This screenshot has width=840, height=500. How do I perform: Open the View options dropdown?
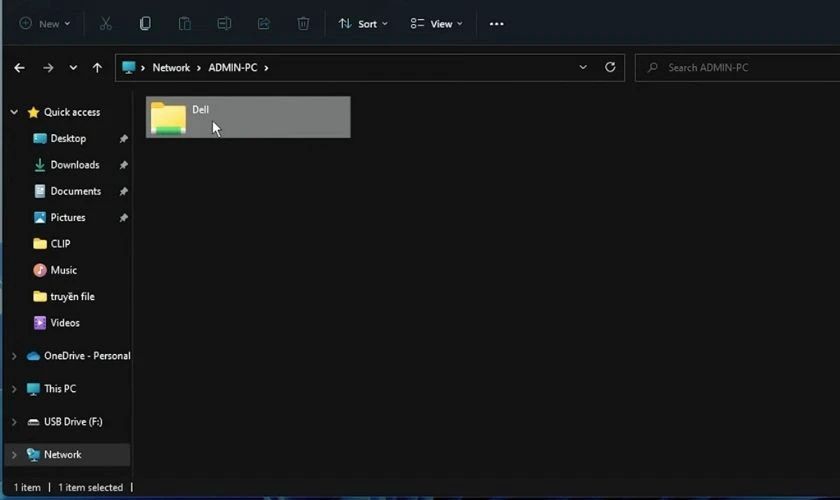[x=437, y=23]
